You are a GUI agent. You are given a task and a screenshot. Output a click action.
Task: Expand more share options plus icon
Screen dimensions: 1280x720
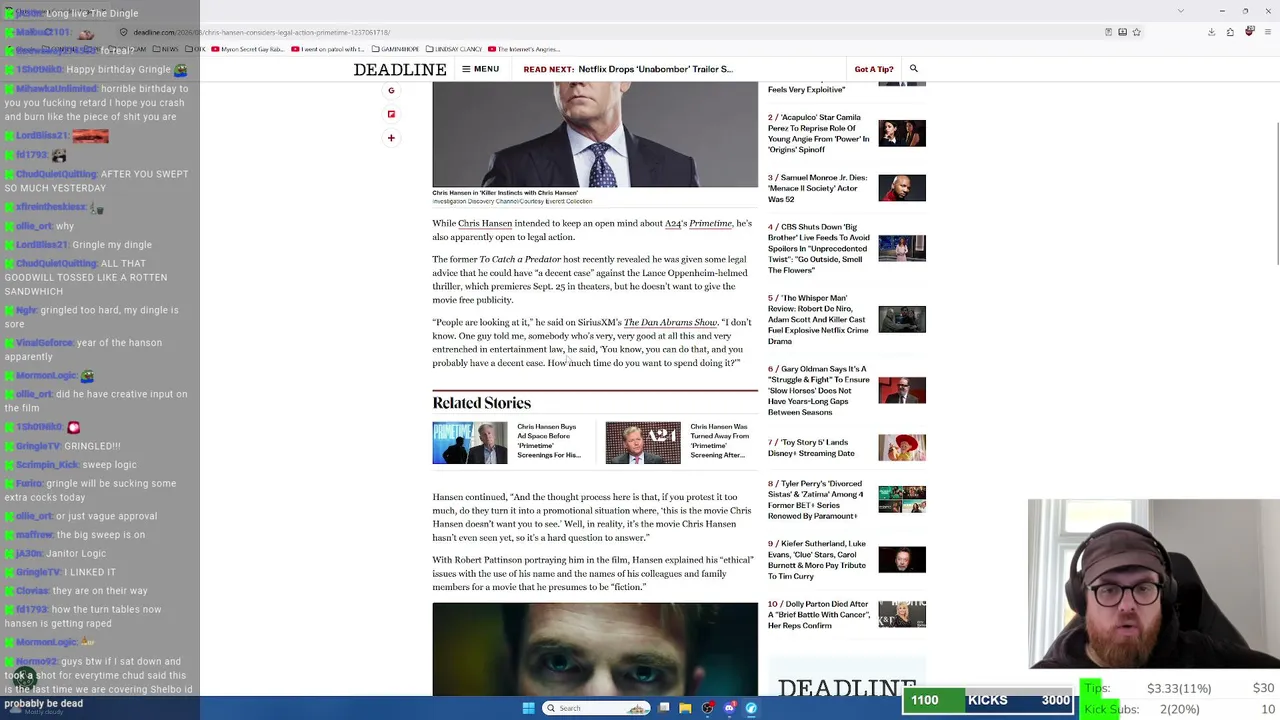pos(391,138)
